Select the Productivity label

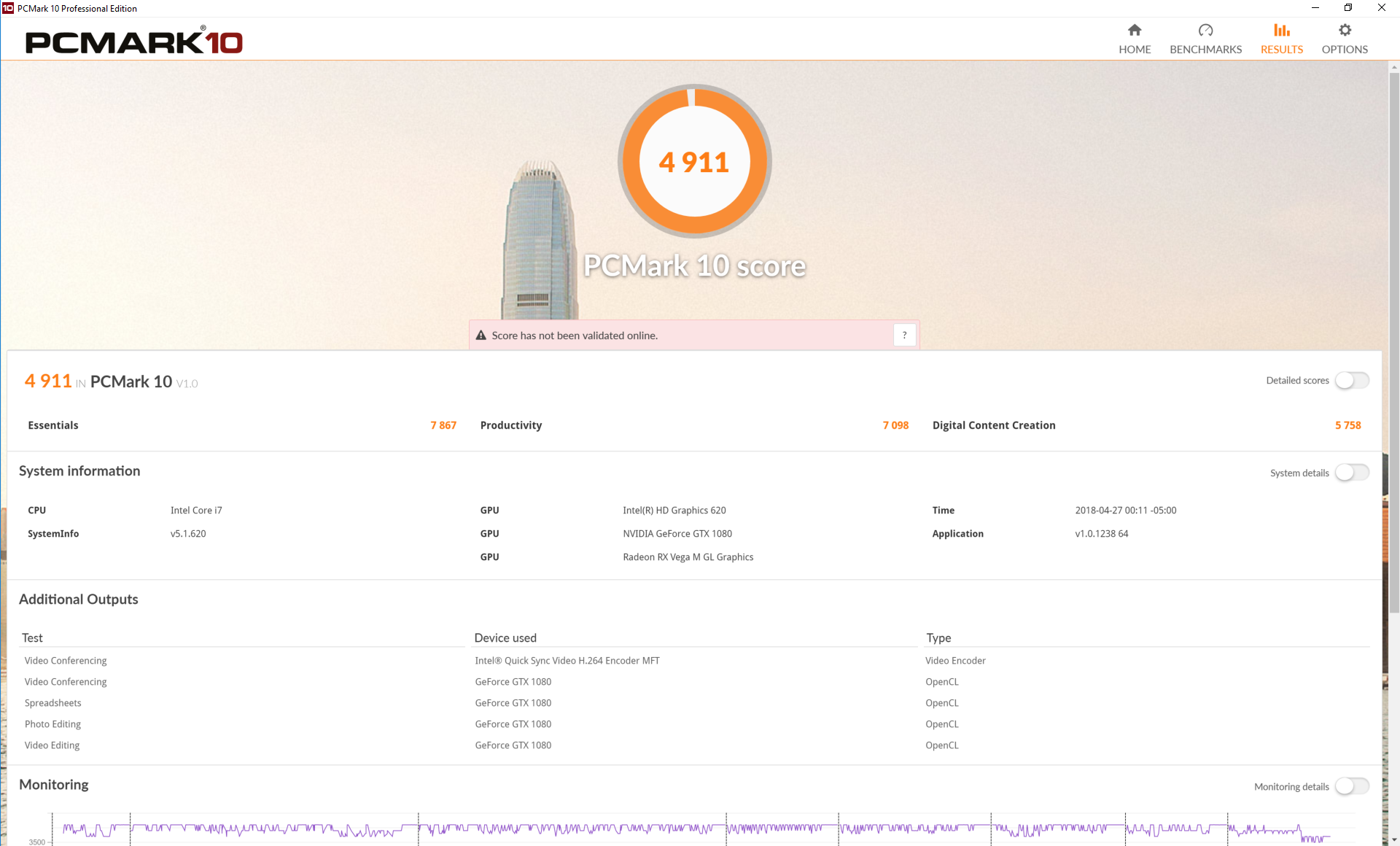[x=511, y=425]
